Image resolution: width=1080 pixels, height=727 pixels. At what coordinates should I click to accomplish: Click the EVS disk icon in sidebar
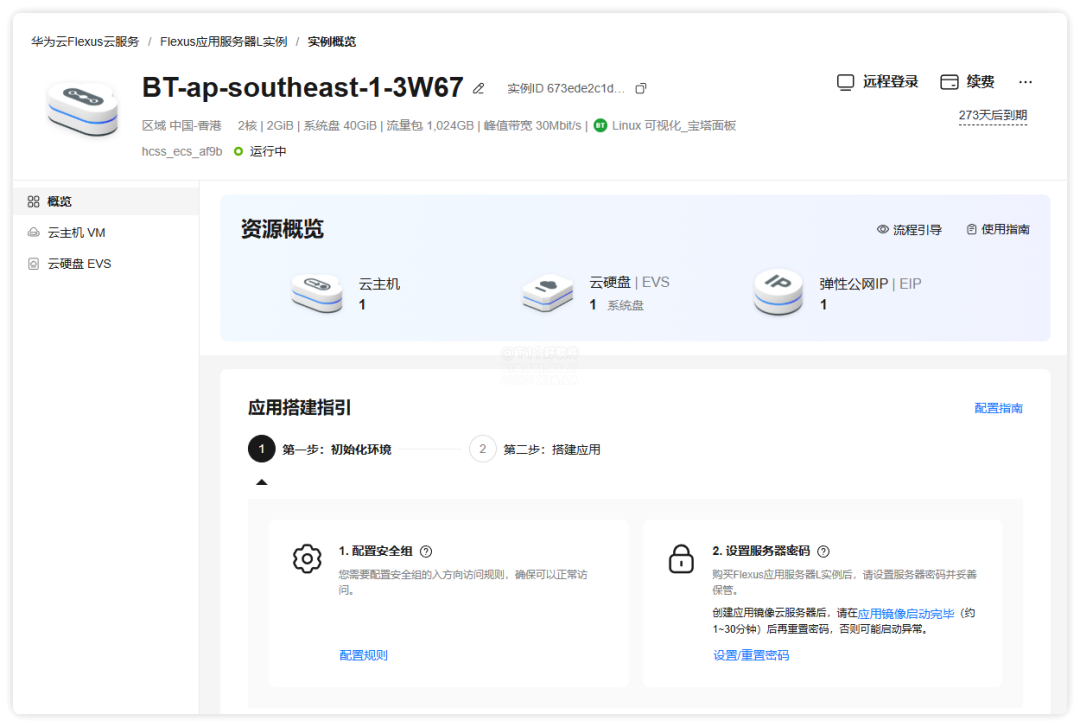[x=33, y=264]
